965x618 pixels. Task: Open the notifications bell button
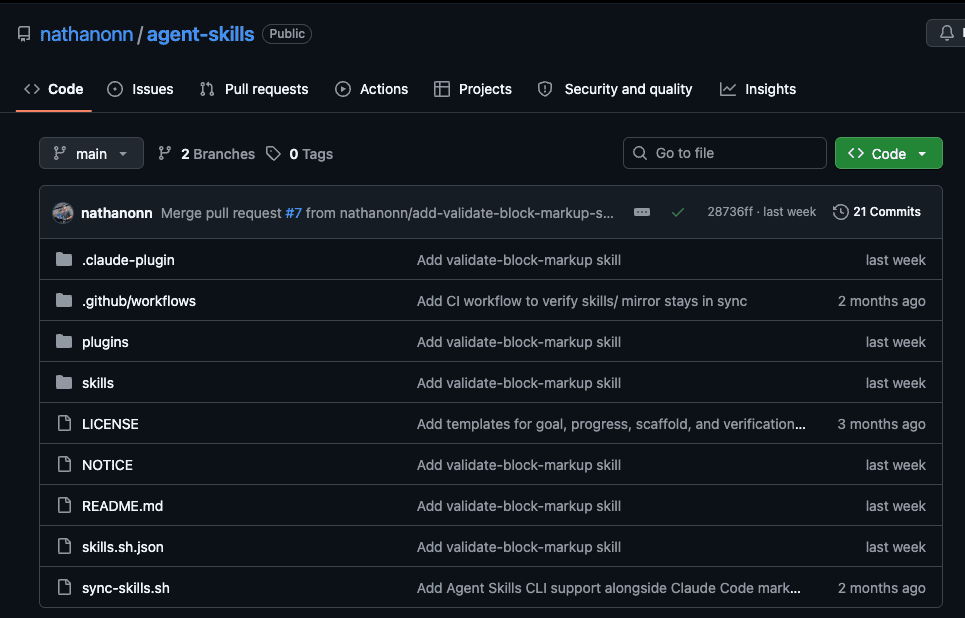tap(946, 33)
